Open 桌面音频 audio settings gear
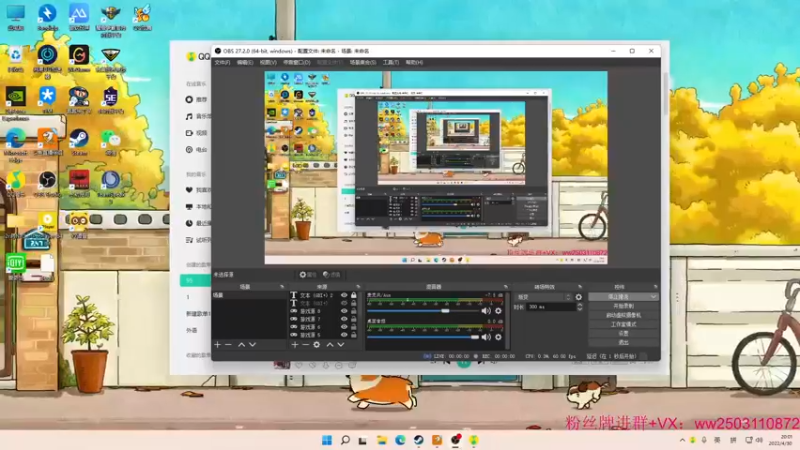This screenshot has width=800, height=450. click(x=498, y=337)
